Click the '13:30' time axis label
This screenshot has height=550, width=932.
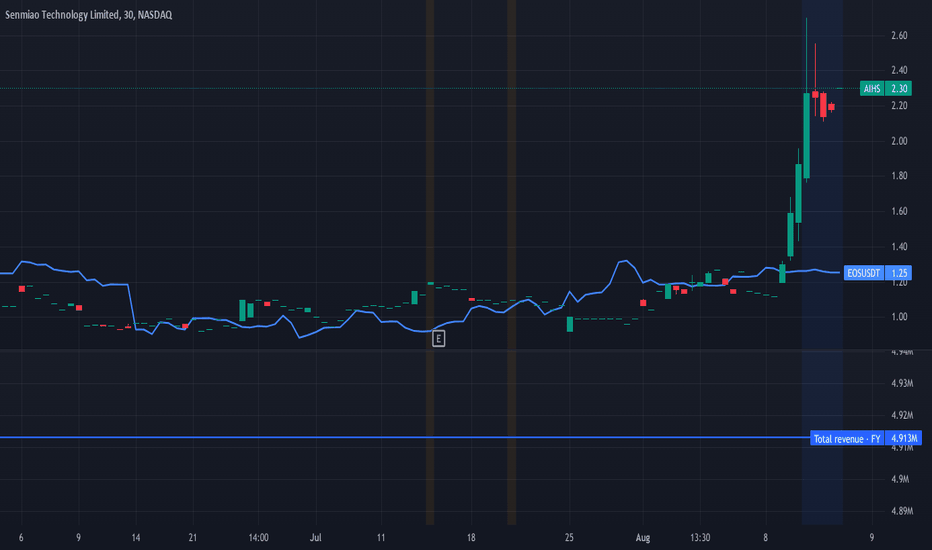(x=700, y=538)
